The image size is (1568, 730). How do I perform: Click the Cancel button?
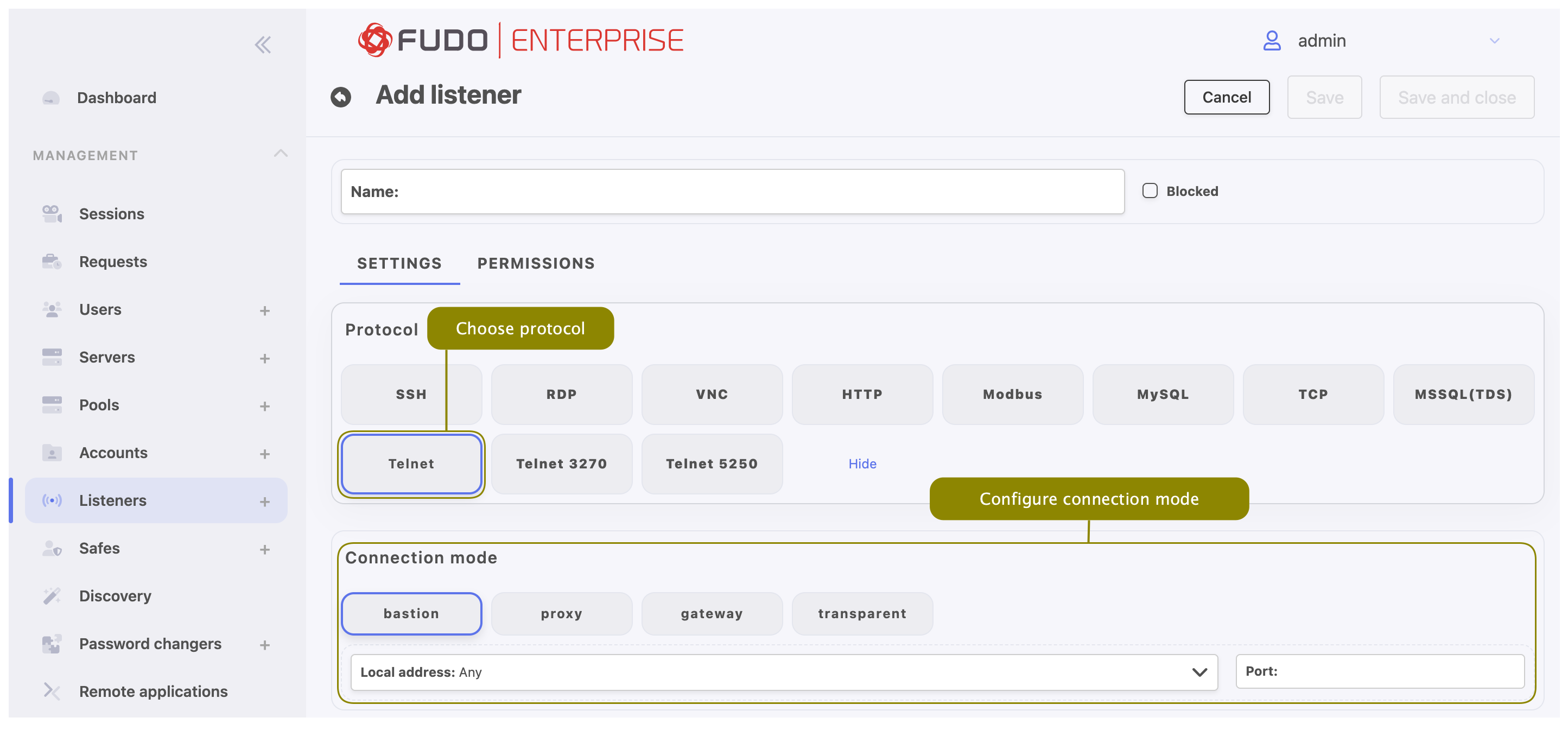coord(1226,97)
